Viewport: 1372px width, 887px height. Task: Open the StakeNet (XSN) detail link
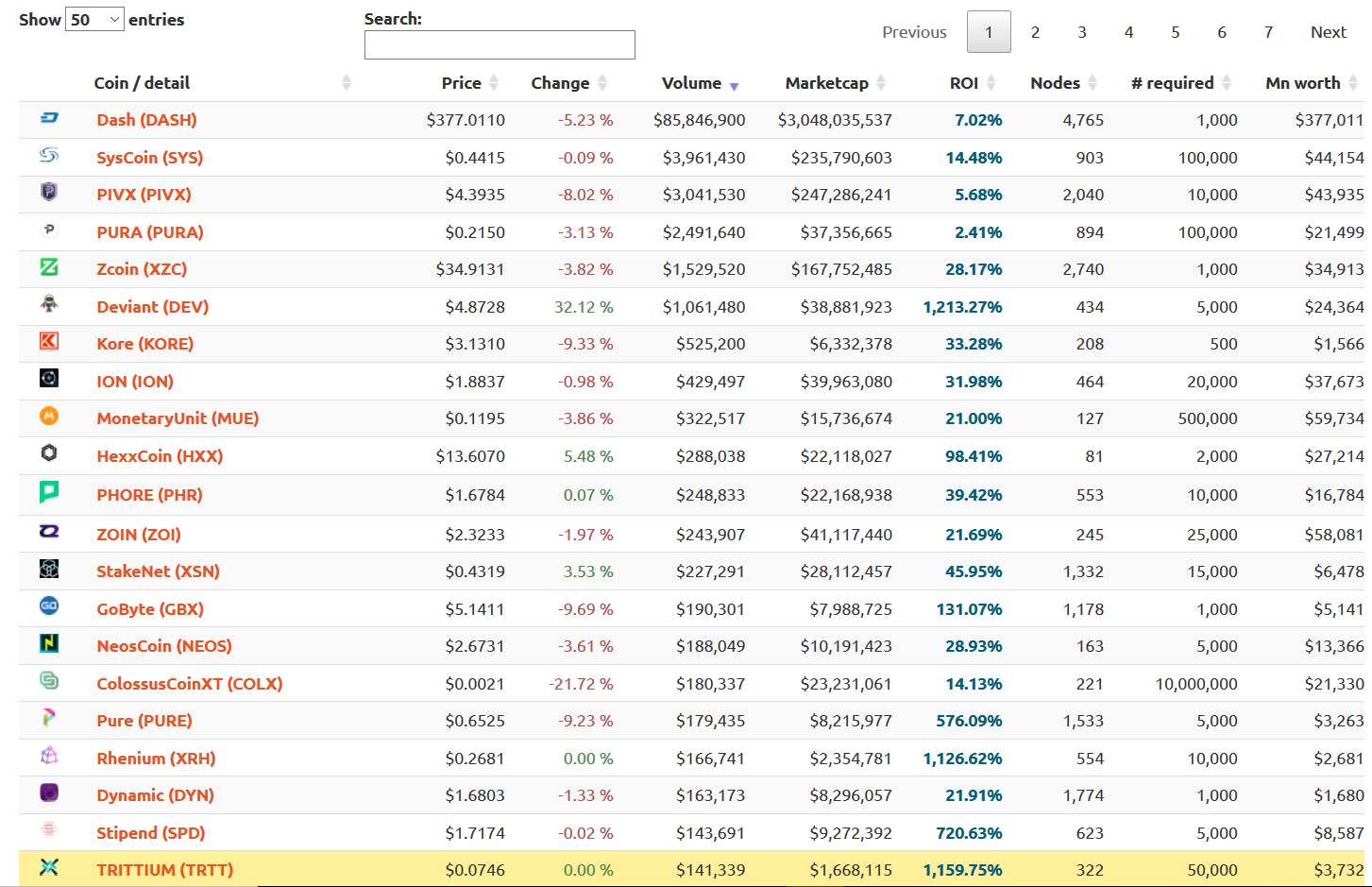pyautogui.click(x=158, y=571)
